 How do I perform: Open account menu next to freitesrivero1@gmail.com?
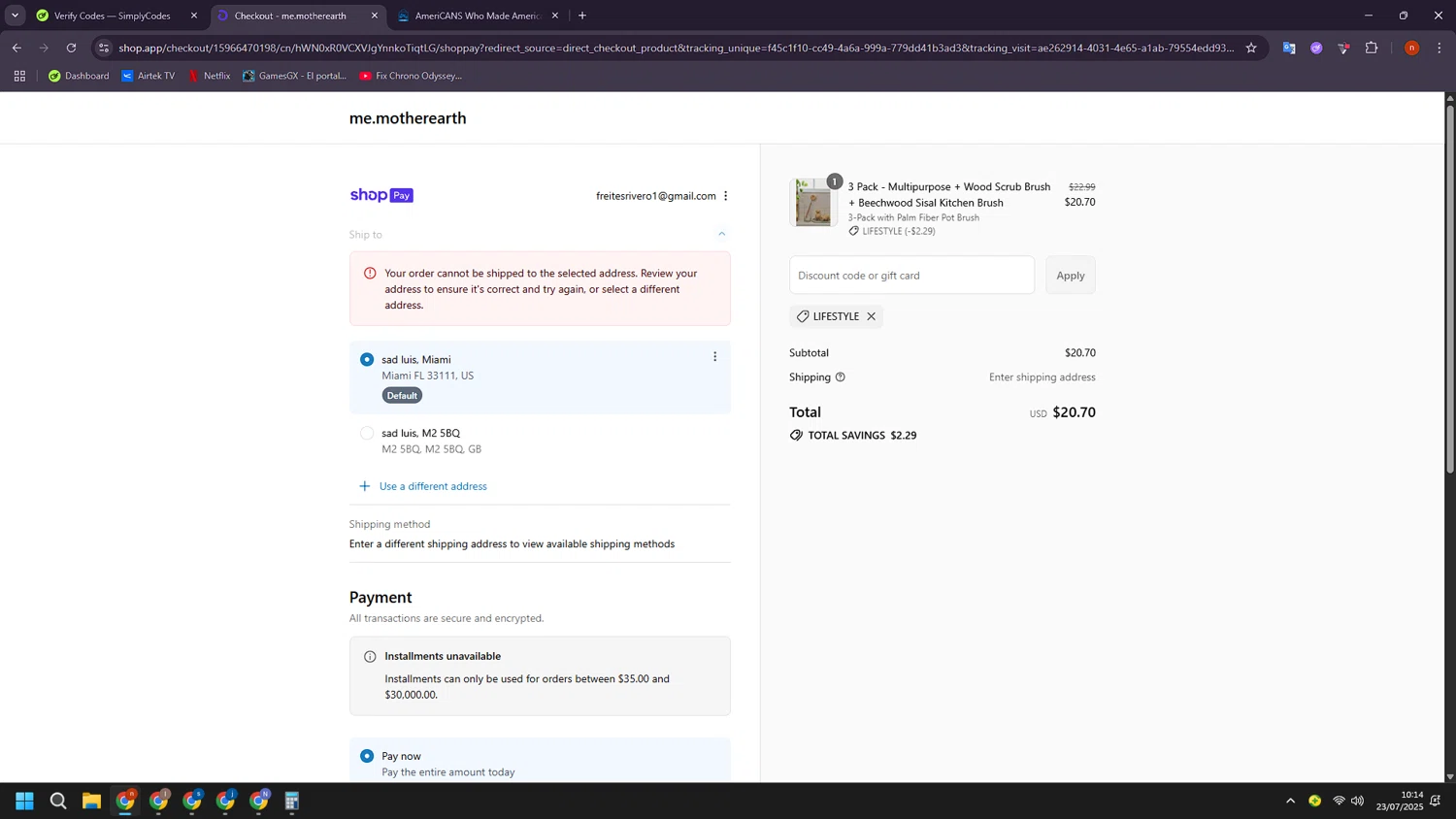coord(726,196)
